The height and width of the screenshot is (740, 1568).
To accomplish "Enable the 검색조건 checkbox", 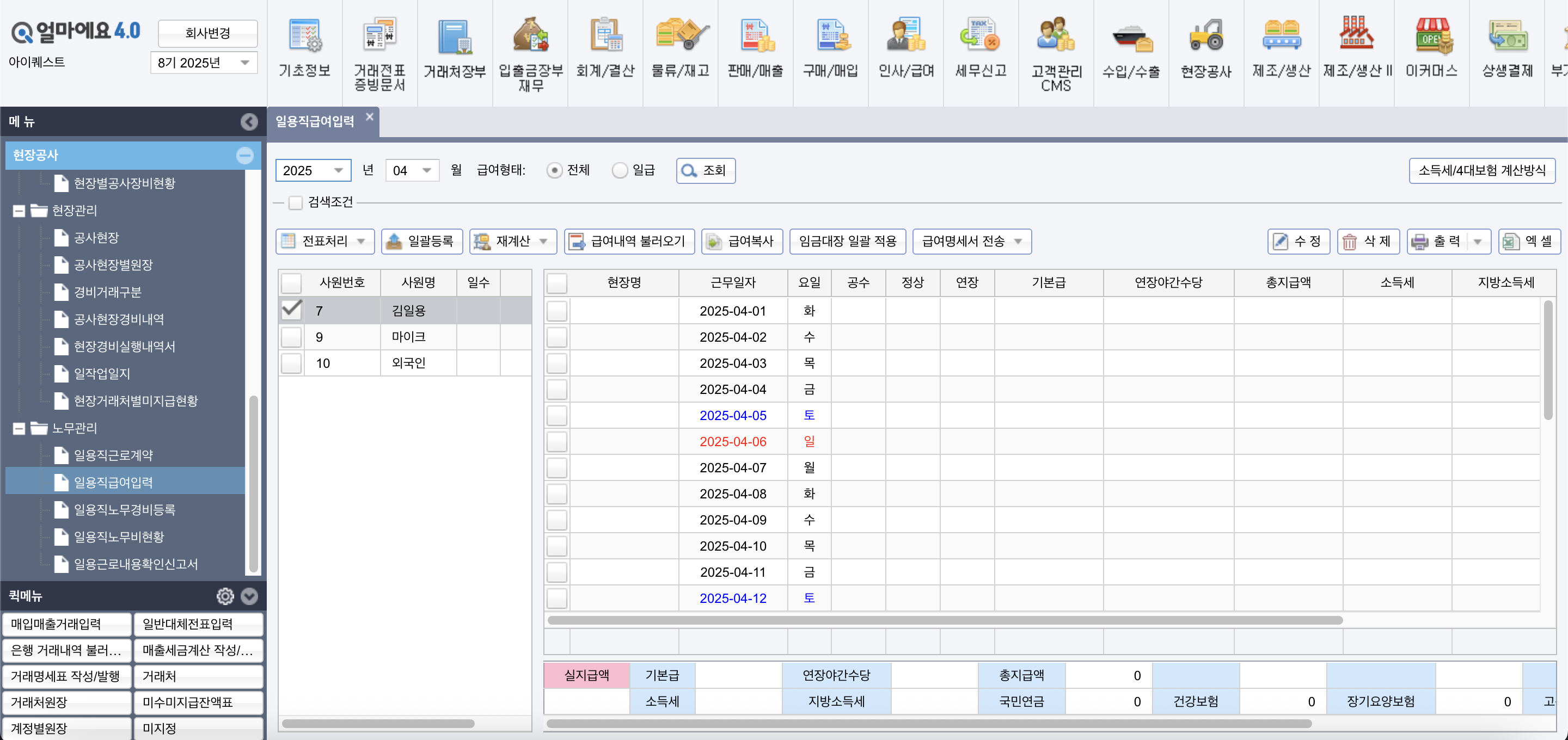I will click(296, 202).
